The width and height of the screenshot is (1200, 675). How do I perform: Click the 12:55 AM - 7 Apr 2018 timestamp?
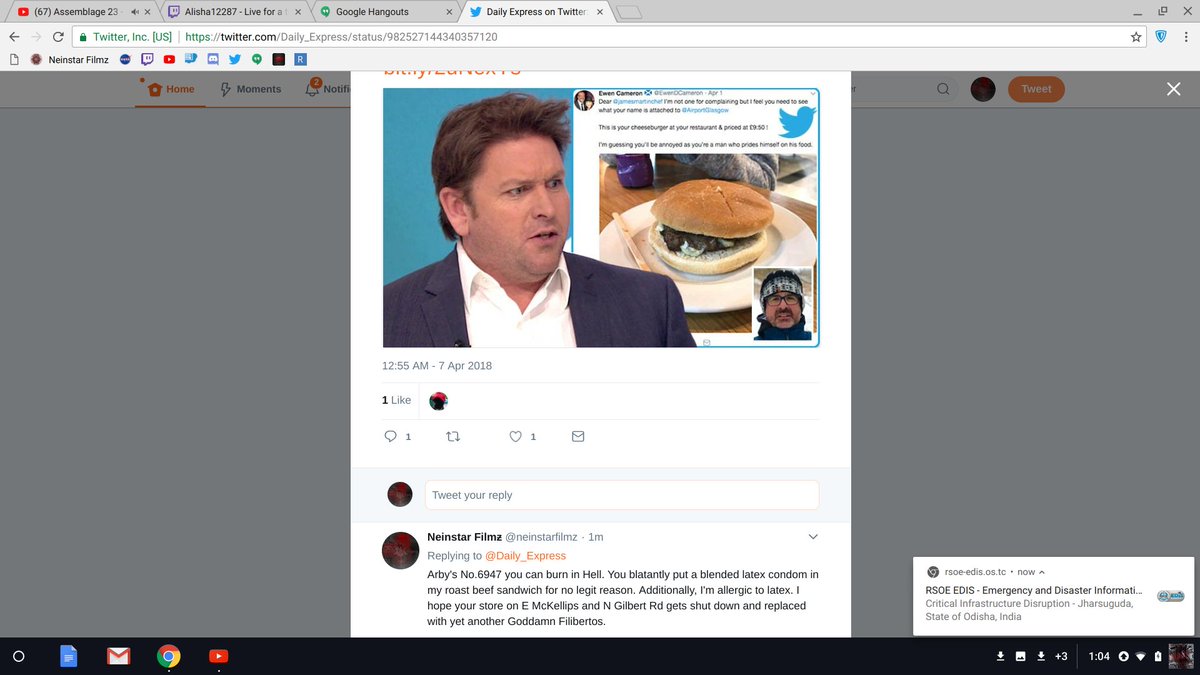click(x=437, y=365)
